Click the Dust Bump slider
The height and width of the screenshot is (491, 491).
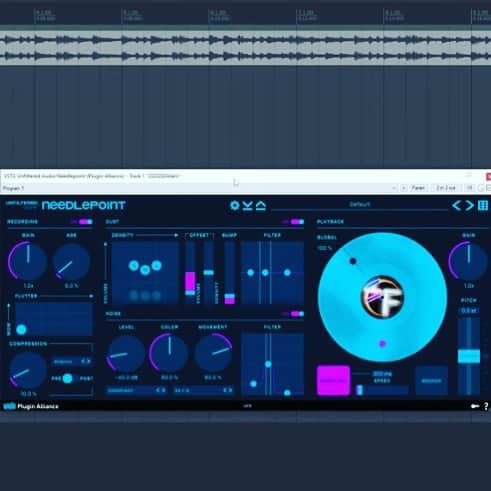[x=229, y=273]
